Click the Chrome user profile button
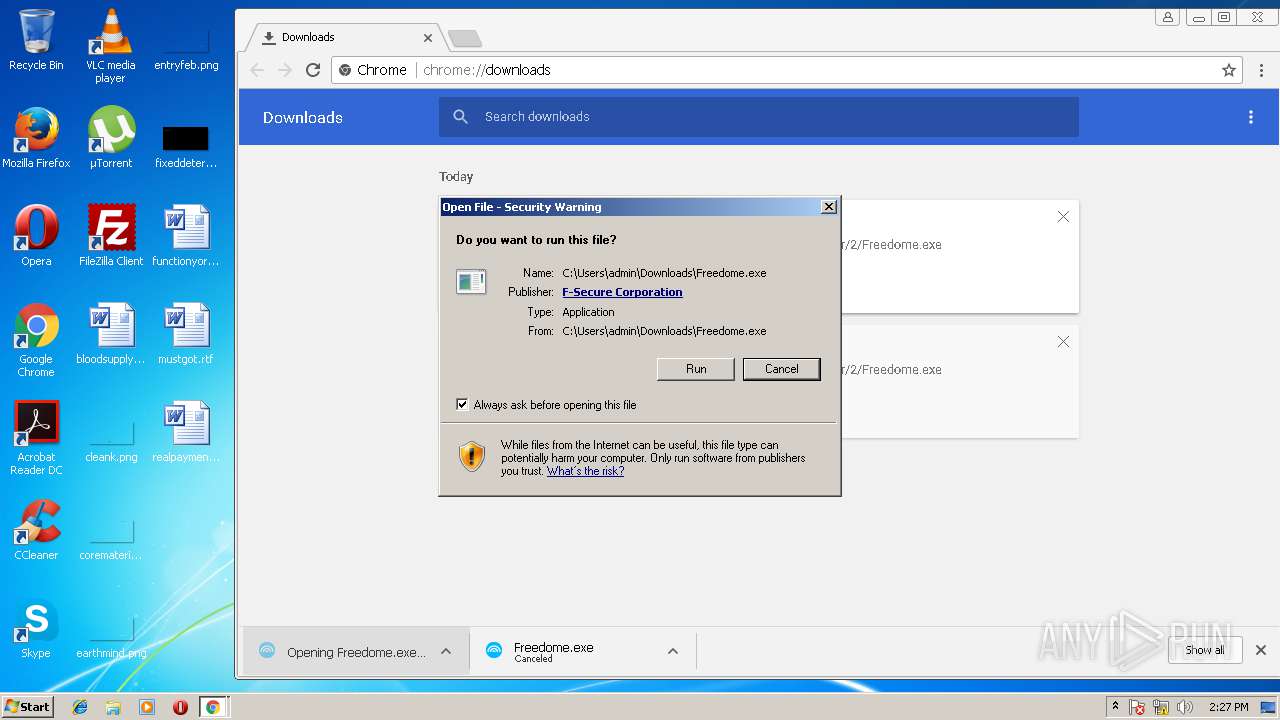The image size is (1280, 720). [1167, 17]
